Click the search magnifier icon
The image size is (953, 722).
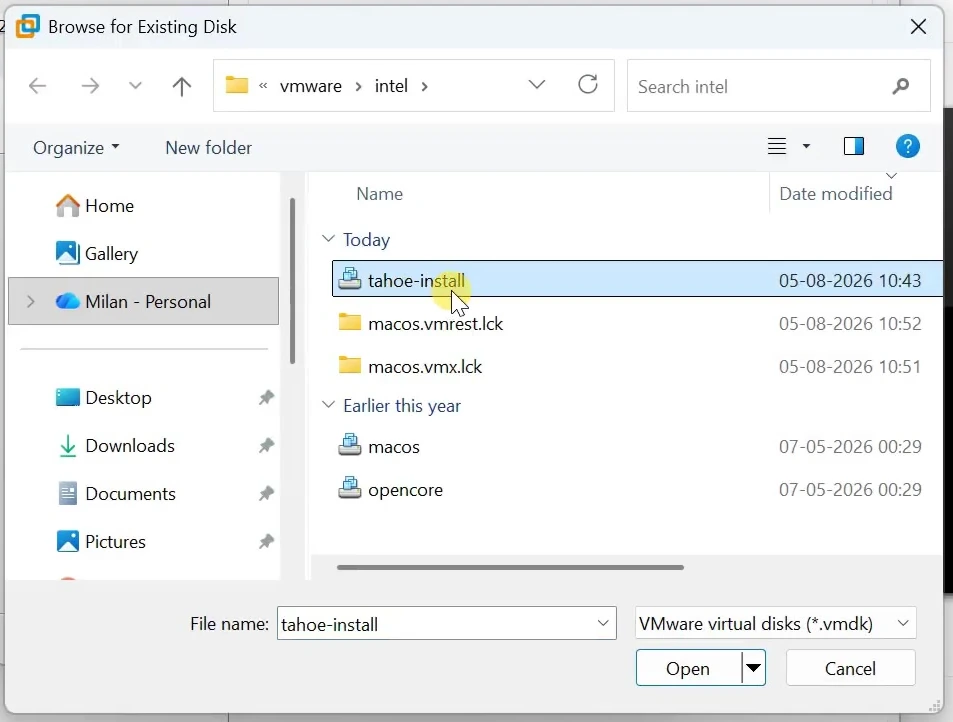pos(901,86)
